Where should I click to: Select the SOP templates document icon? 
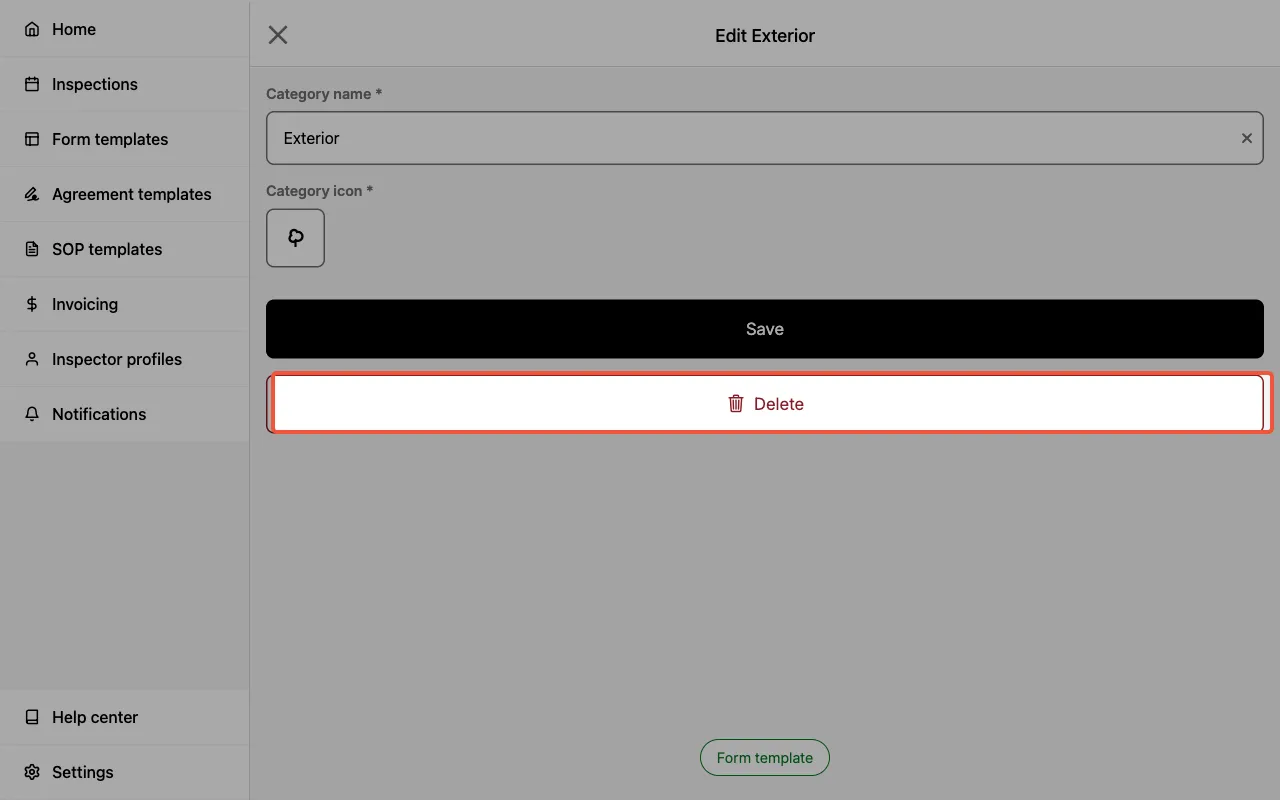click(30, 249)
